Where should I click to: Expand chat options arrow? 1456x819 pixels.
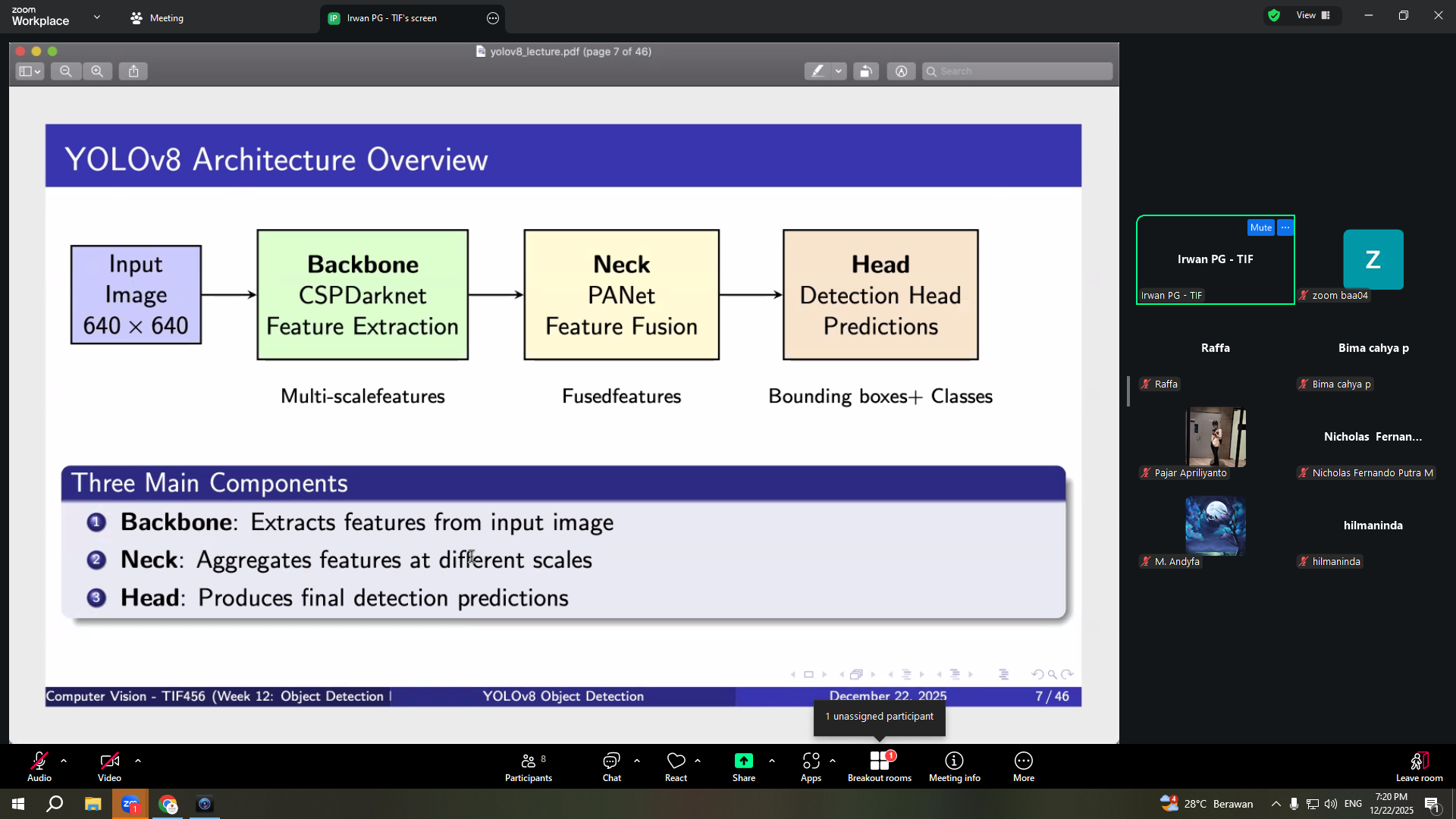637,761
